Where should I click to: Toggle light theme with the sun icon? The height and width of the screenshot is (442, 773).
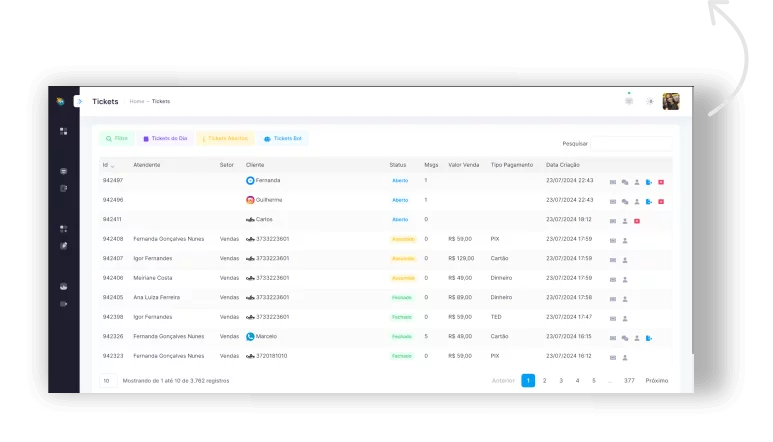[x=650, y=101]
